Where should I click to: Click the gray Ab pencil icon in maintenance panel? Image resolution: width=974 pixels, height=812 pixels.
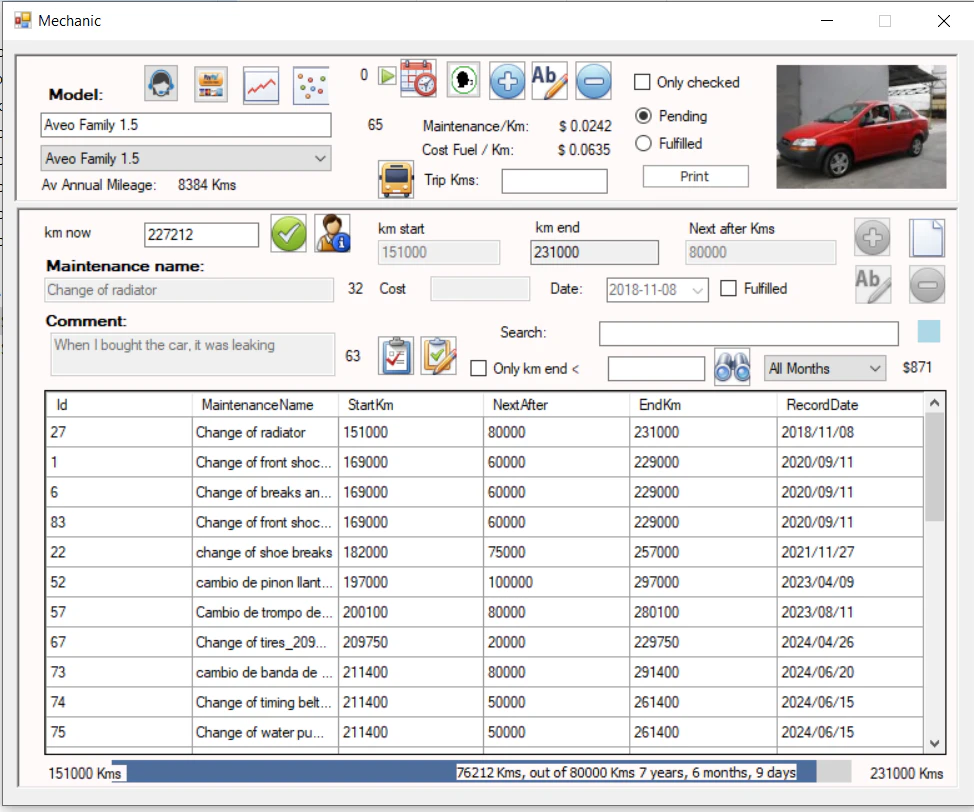(873, 285)
